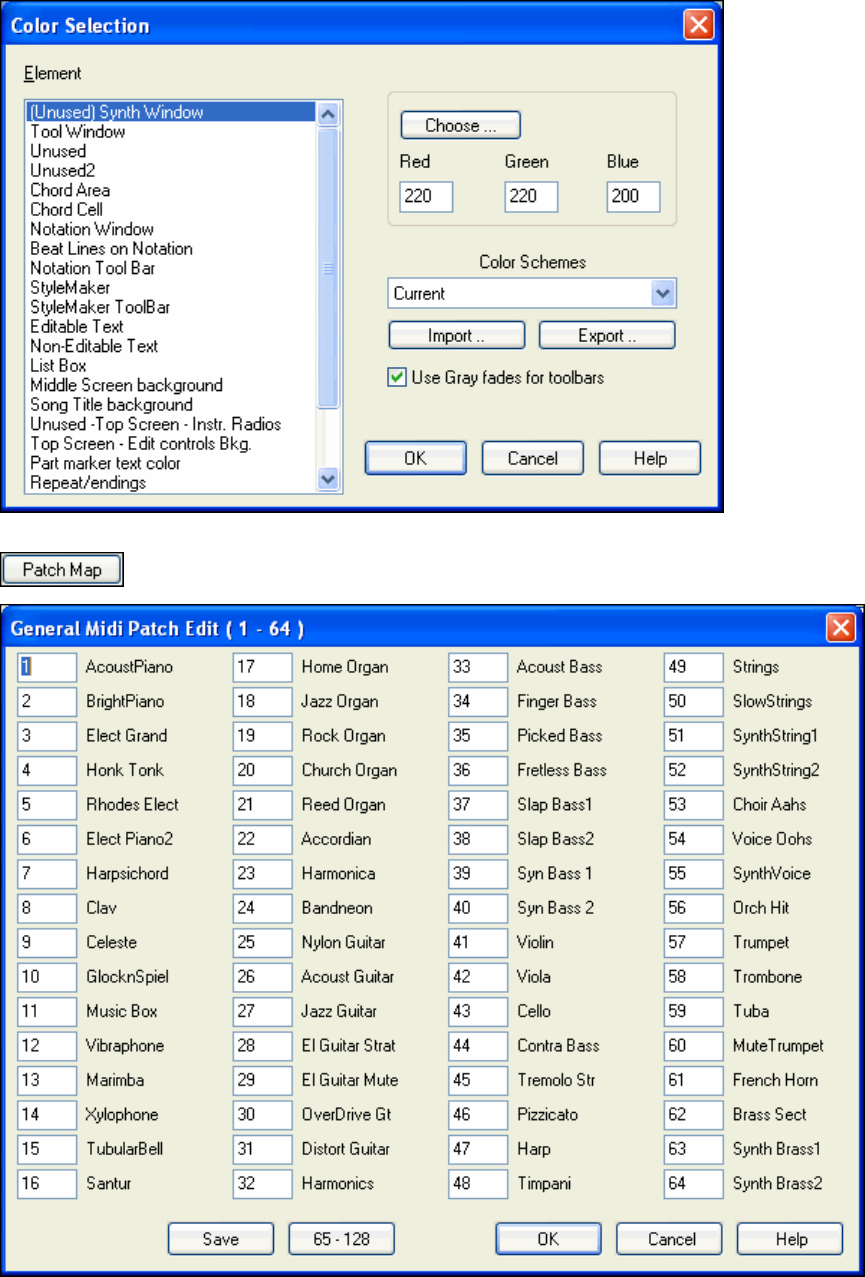Image resolution: width=865 pixels, height=1277 pixels.
Task: Click the Jazz Organ patch number field
Action: pos(262,701)
